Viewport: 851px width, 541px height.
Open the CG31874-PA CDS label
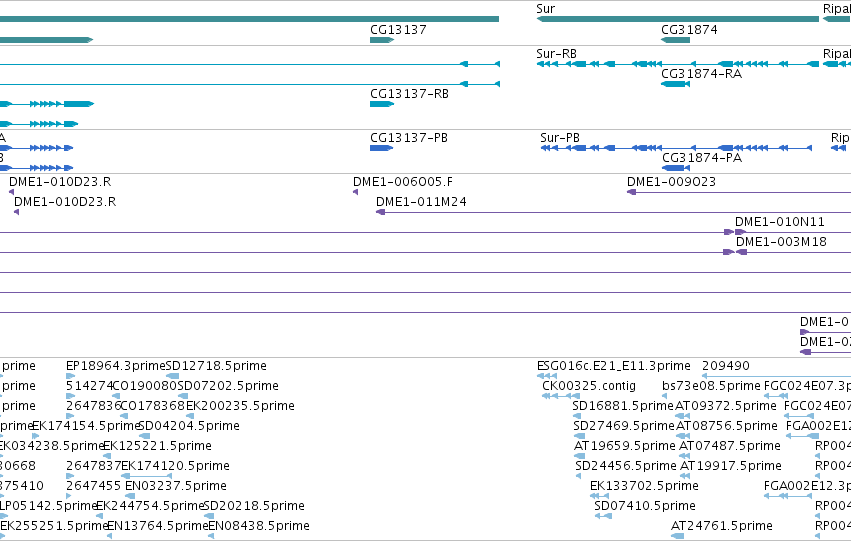(x=702, y=158)
